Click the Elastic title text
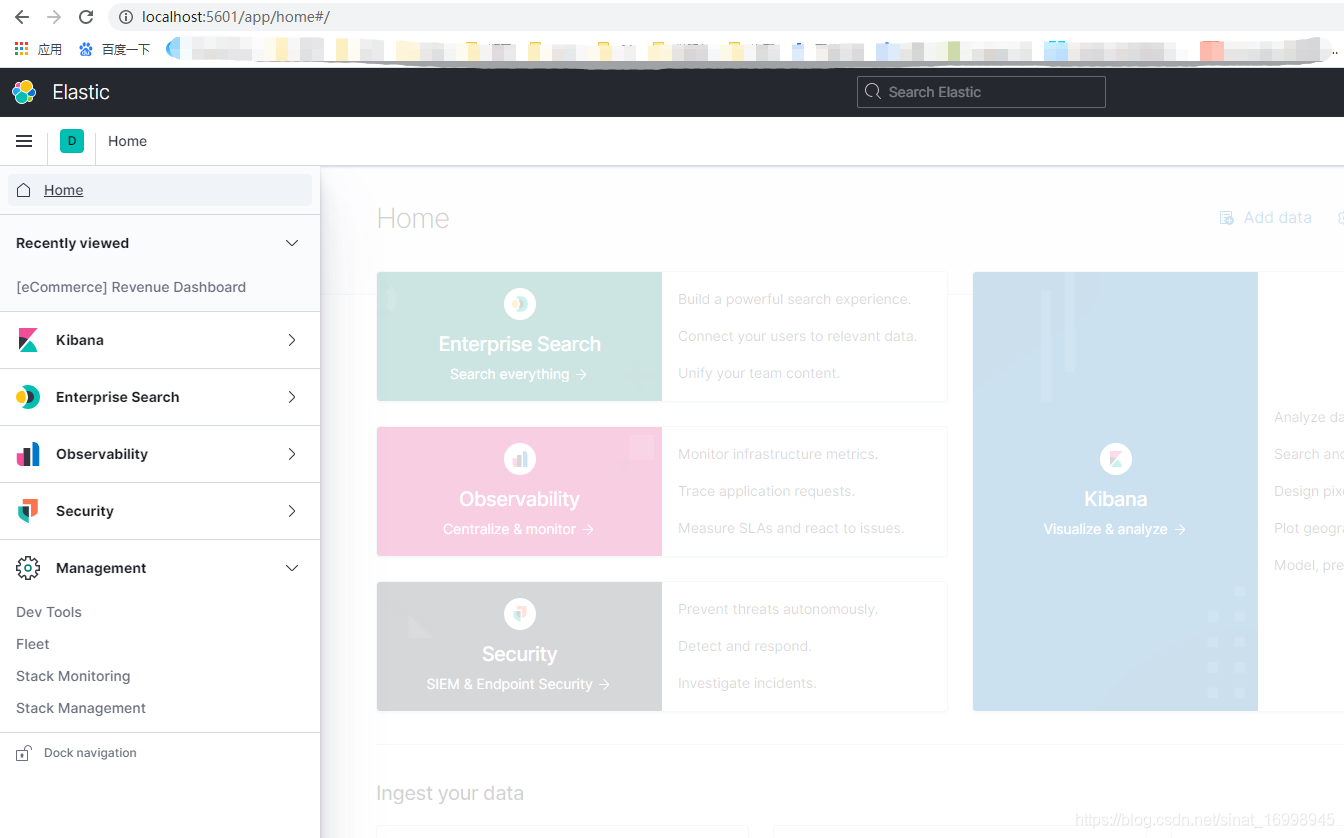 [81, 92]
